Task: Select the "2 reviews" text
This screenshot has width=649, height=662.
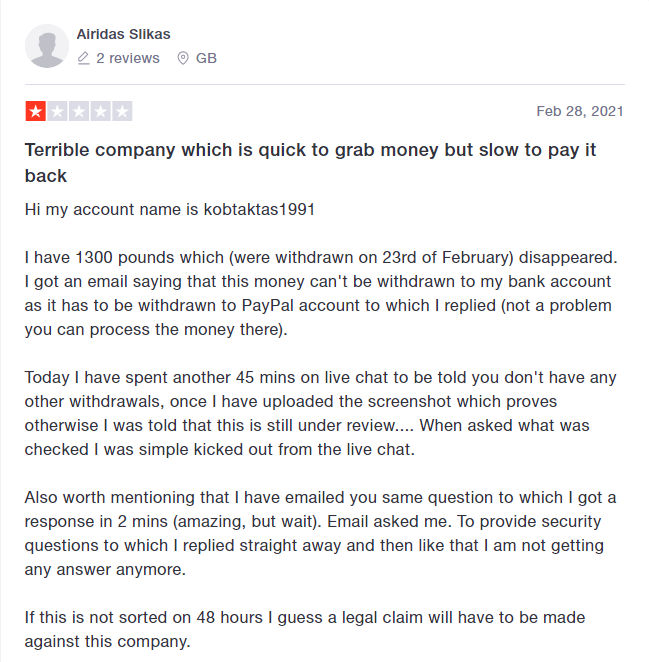Action: point(128,58)
